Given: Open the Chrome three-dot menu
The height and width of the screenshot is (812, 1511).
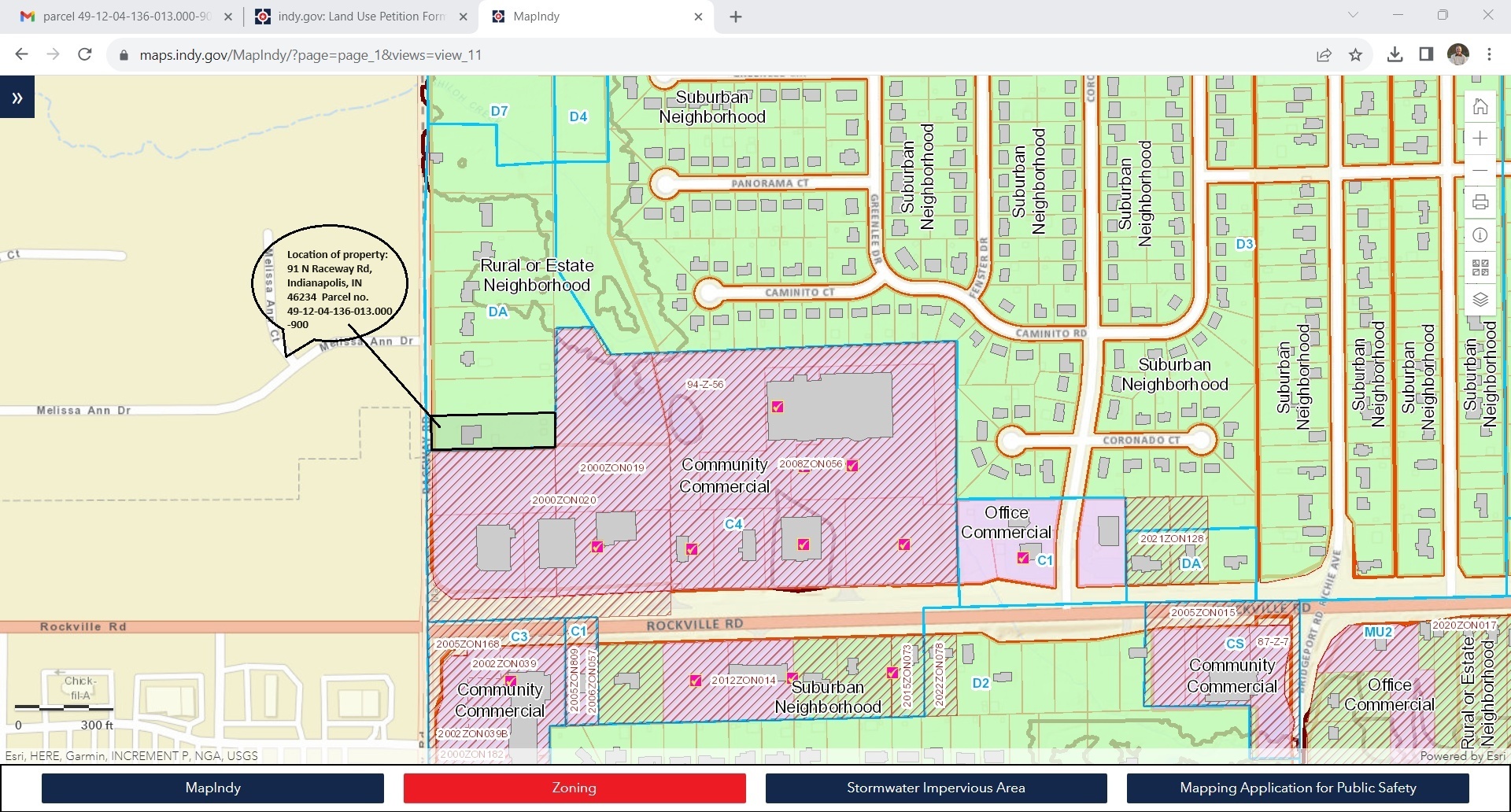Looking at the screenshot, I should 1489,54.
